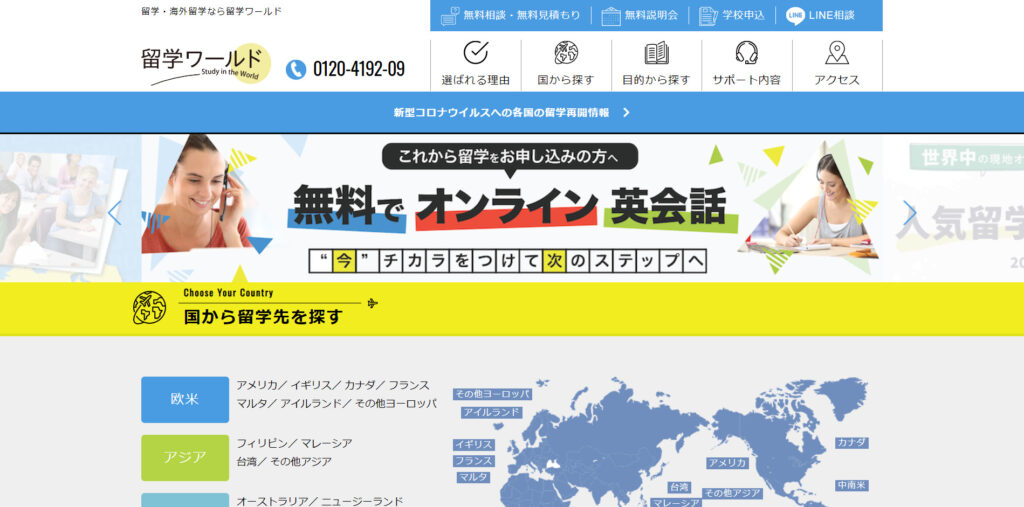Screen dimensions: 1024x507
Task: Click イギリス label on the map
Action: click(x=474, y=444)
